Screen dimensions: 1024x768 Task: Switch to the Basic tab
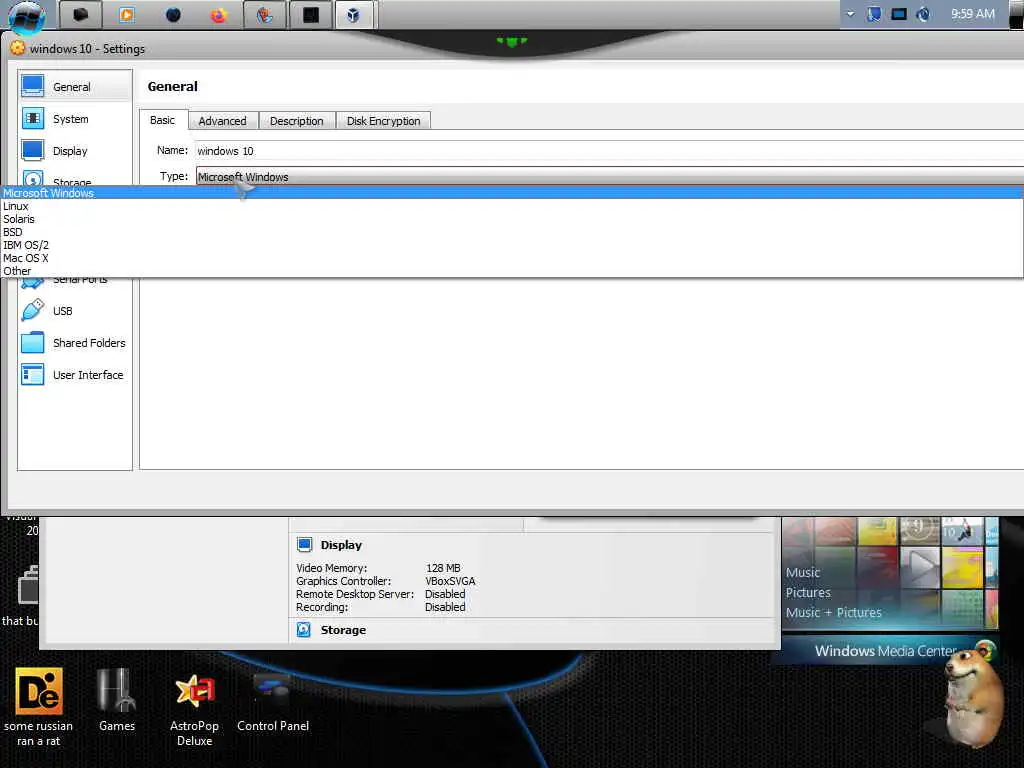[163, 120]
